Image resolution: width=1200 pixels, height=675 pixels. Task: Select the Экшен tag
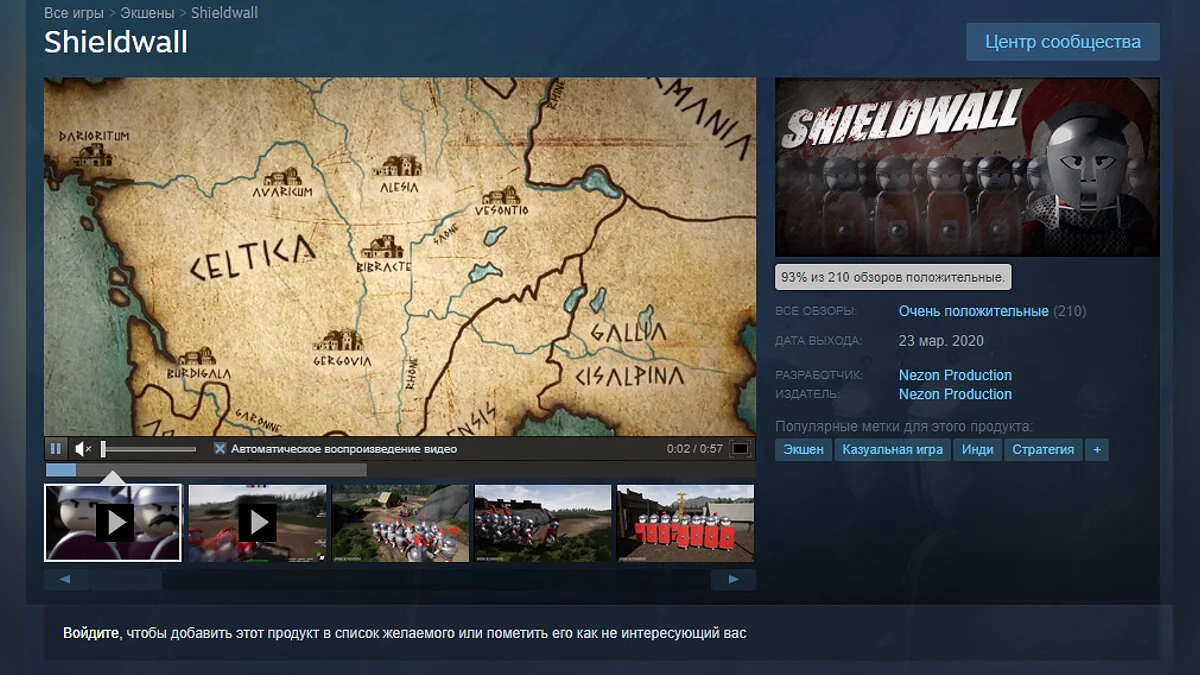tap(803, 450)
